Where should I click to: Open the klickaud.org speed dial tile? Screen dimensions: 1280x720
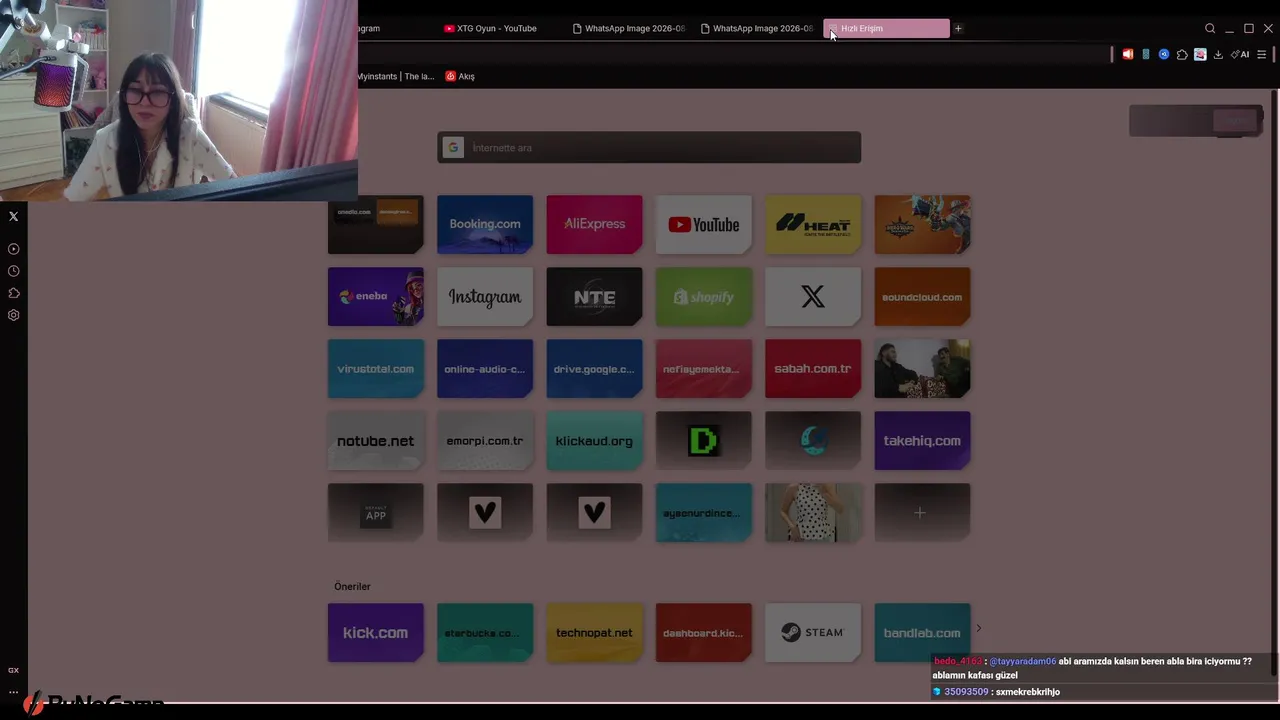click(x=594, y=441)
